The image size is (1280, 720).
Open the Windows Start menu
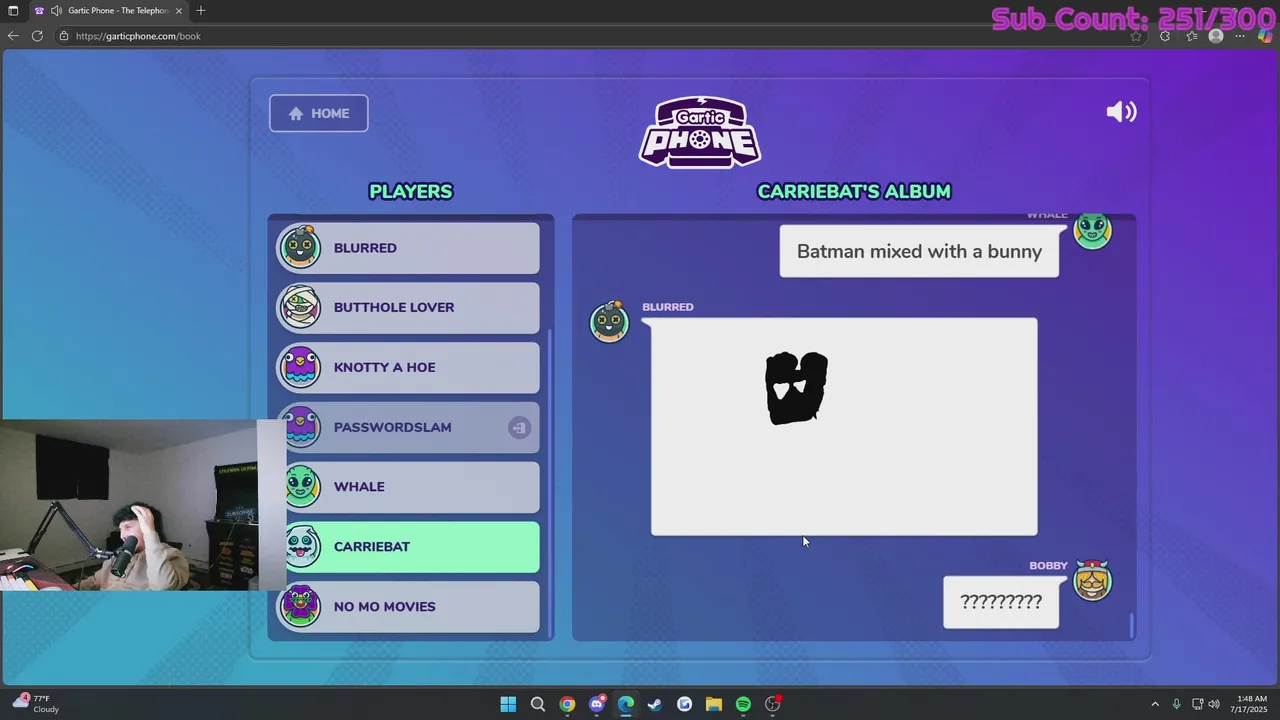[x=508, y=704]
